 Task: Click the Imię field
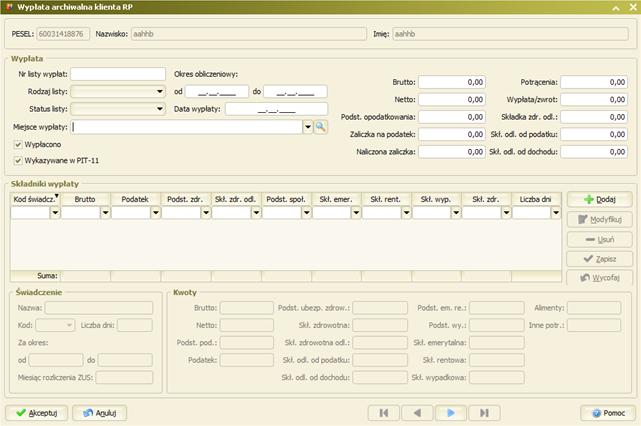click(511, 34)
